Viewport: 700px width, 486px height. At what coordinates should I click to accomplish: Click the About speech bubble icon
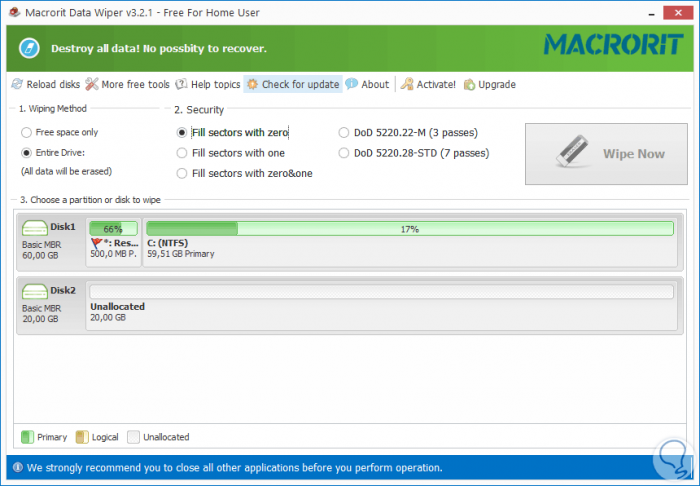click(351, 83)
